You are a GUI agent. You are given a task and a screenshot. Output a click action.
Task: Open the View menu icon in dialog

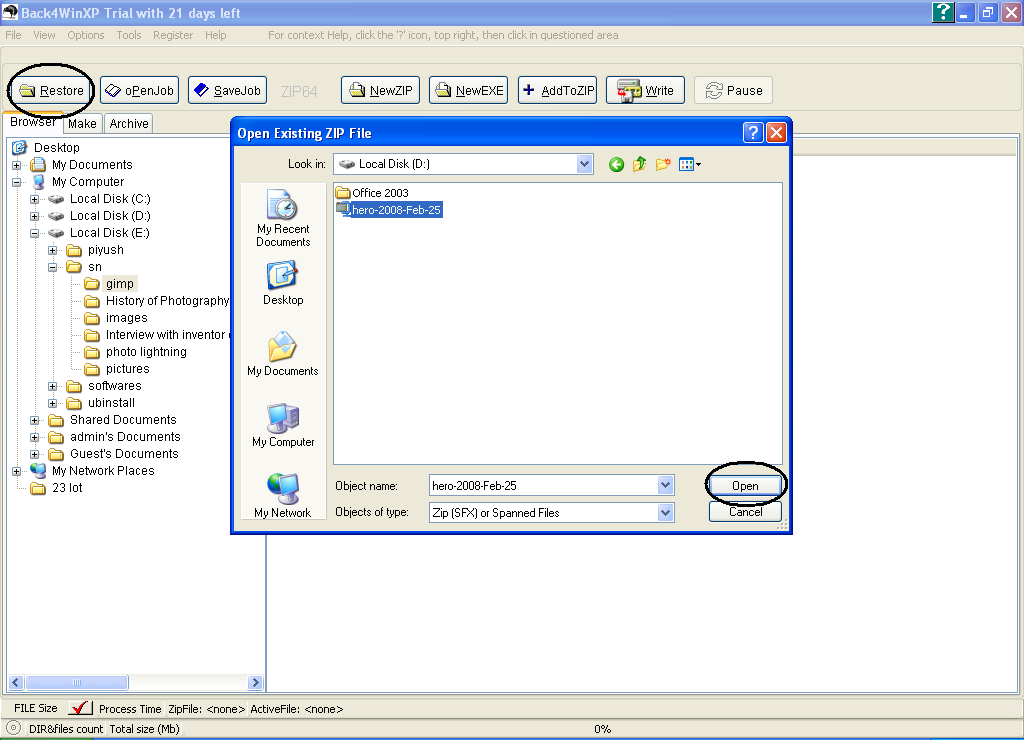click(690, 165)
